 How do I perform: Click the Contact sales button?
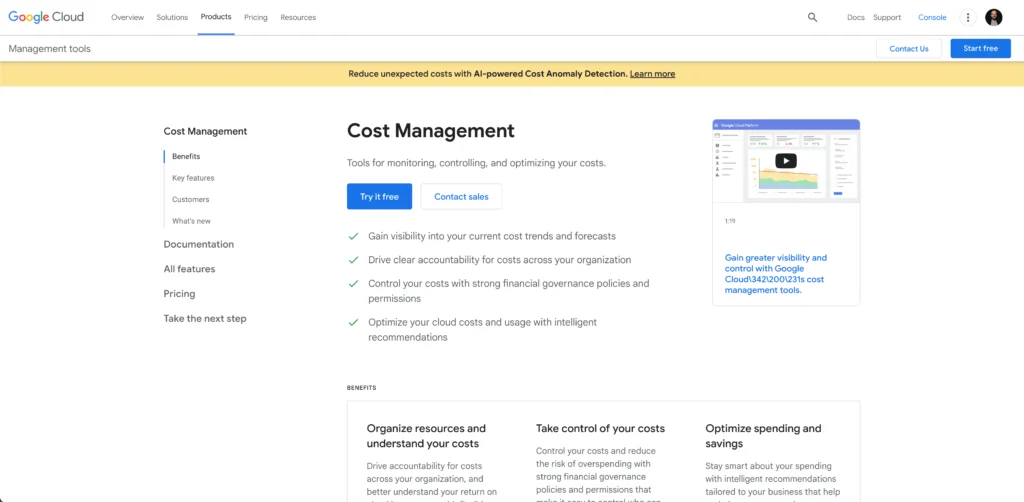461,196
